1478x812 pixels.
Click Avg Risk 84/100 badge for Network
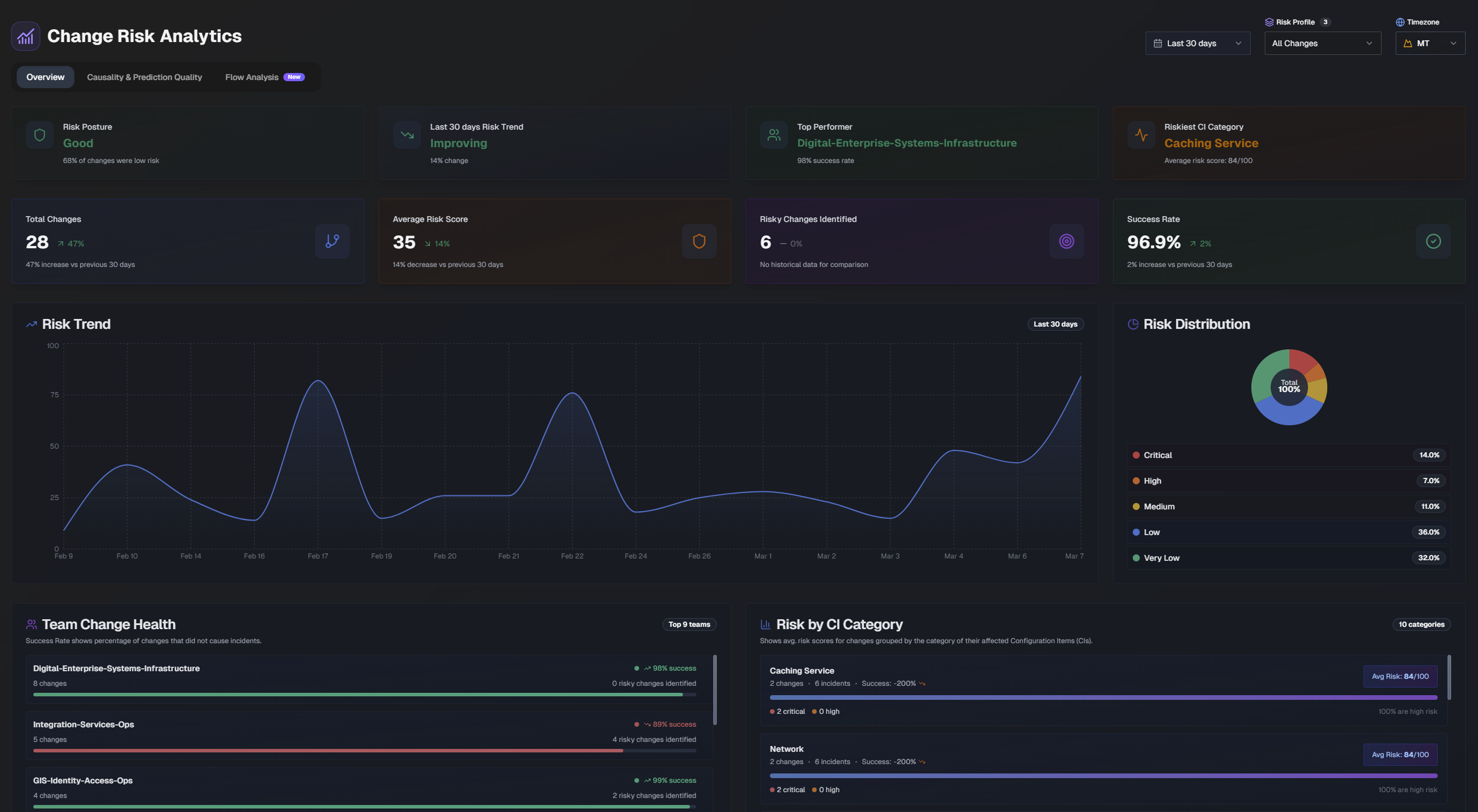(1400, 755)
